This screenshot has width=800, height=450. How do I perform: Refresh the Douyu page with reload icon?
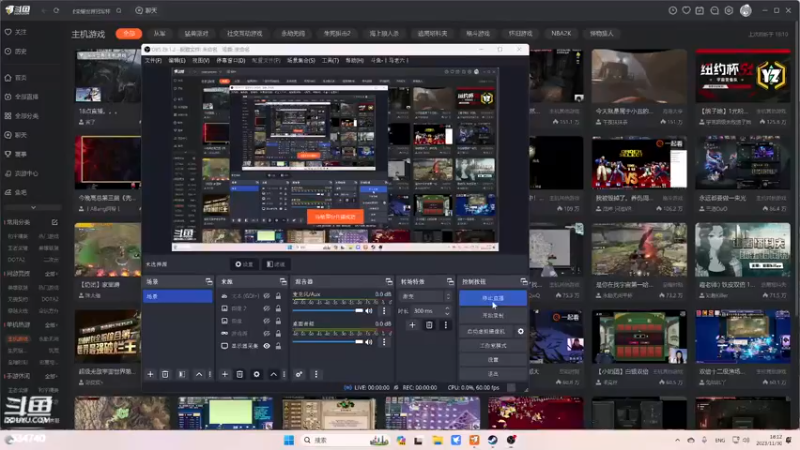[56, 10]
